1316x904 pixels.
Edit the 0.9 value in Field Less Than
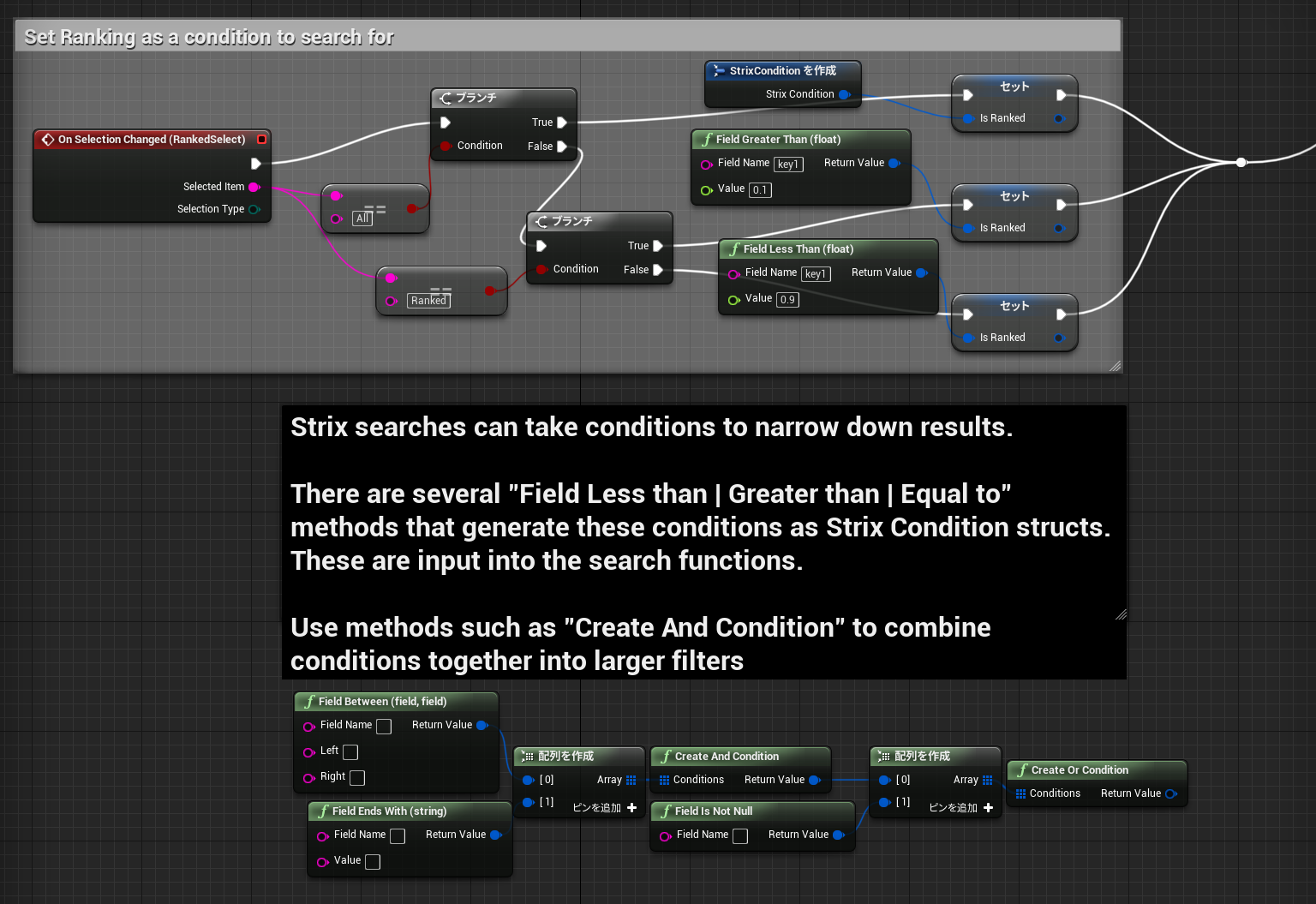[788, 300]
